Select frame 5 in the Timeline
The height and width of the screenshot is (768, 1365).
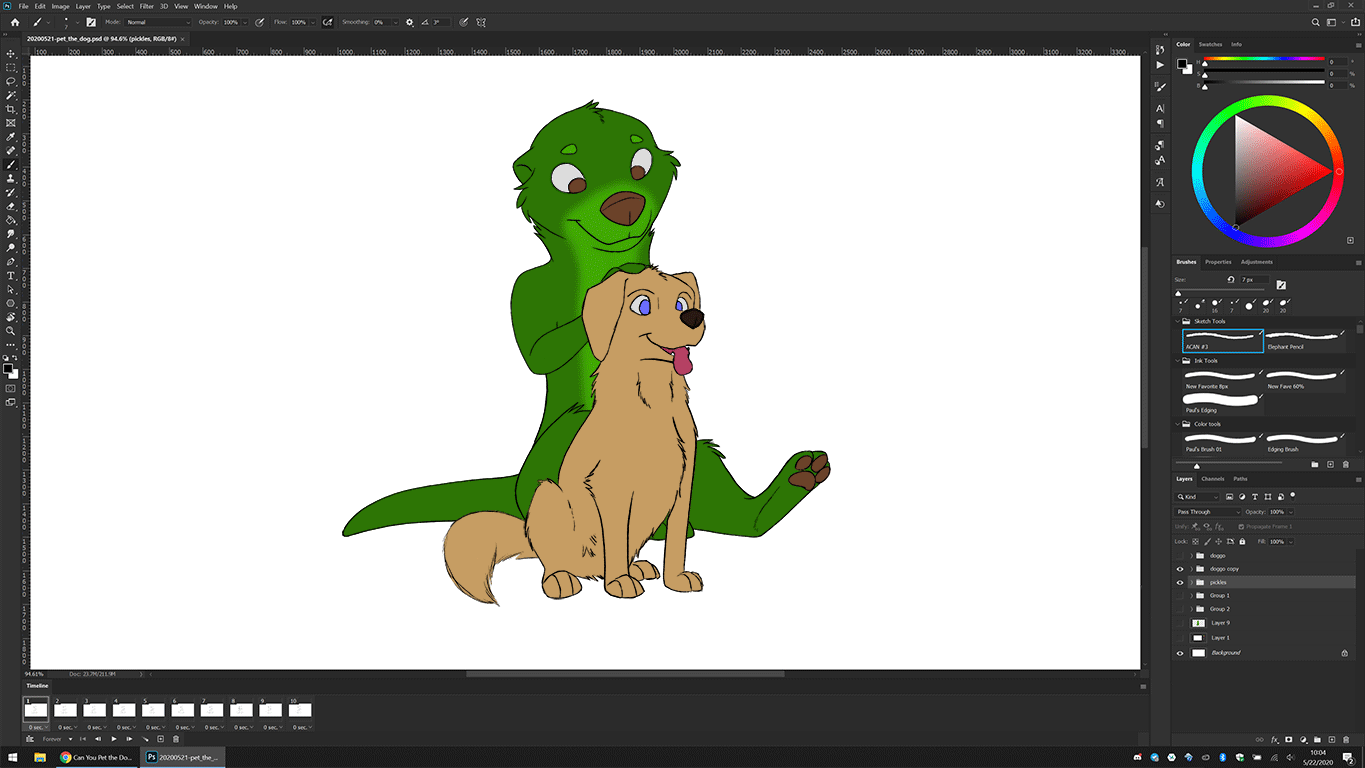click(153, 709)
